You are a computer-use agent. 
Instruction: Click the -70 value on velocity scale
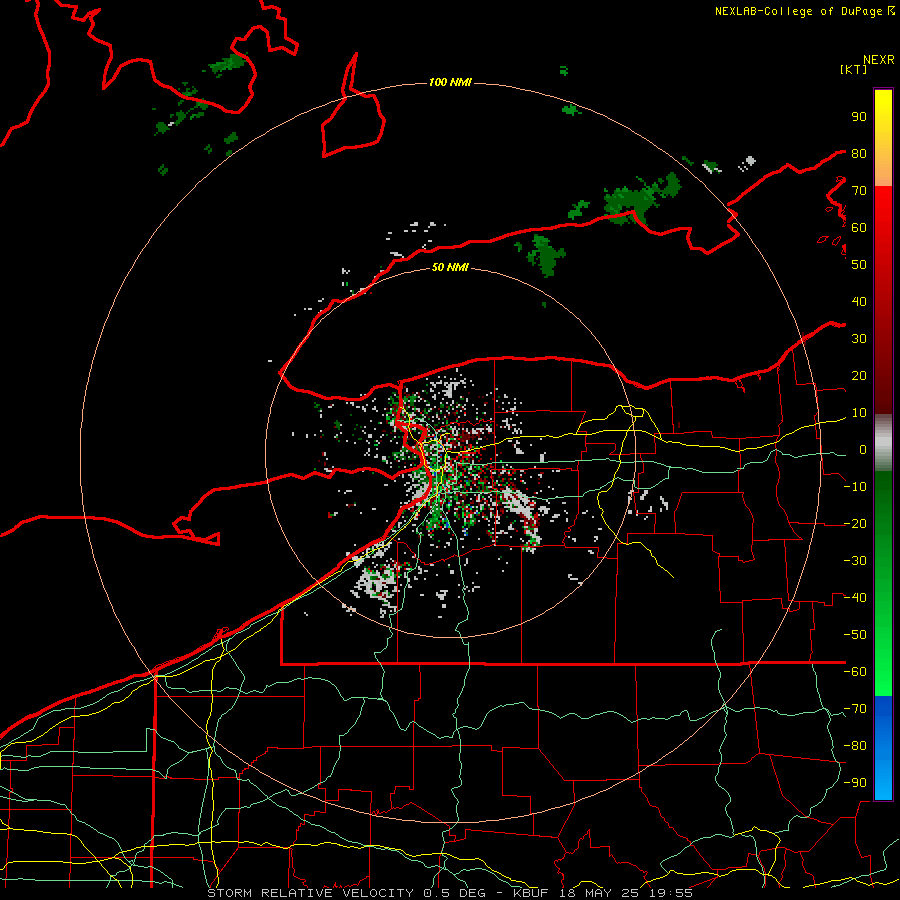[x=855, y=709]
